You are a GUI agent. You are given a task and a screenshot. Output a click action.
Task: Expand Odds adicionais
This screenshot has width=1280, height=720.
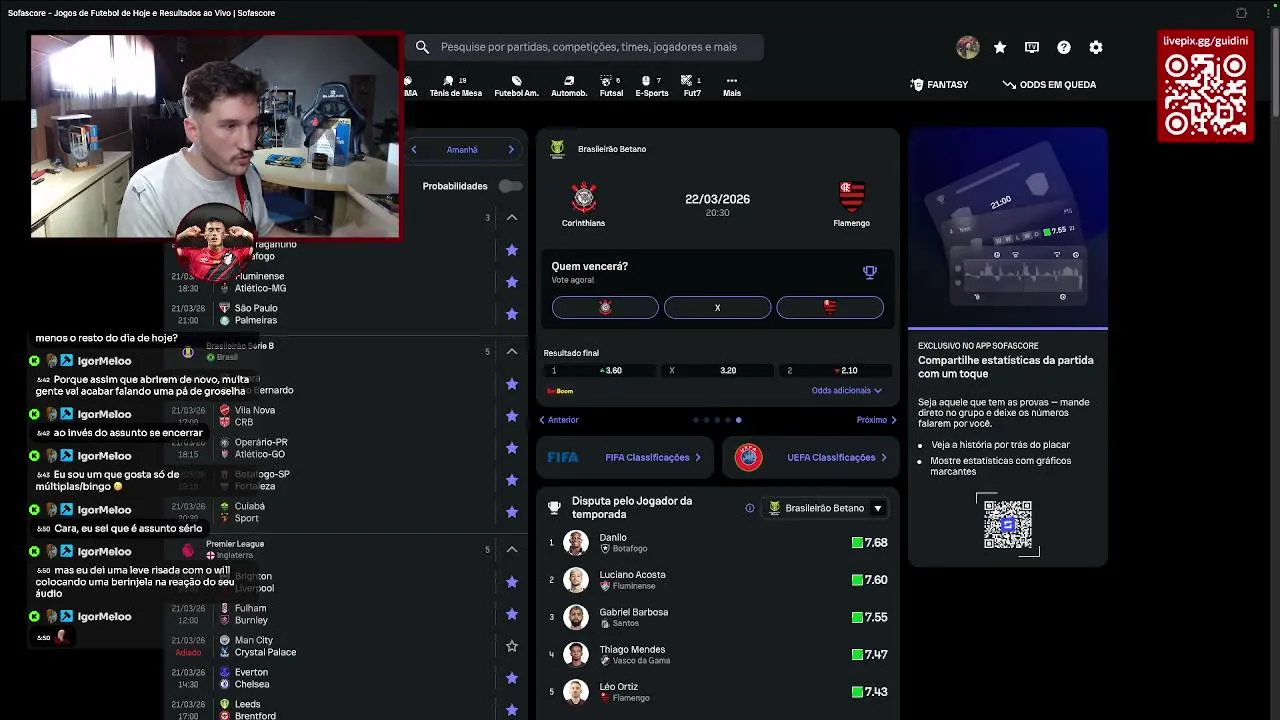[847, 391]
